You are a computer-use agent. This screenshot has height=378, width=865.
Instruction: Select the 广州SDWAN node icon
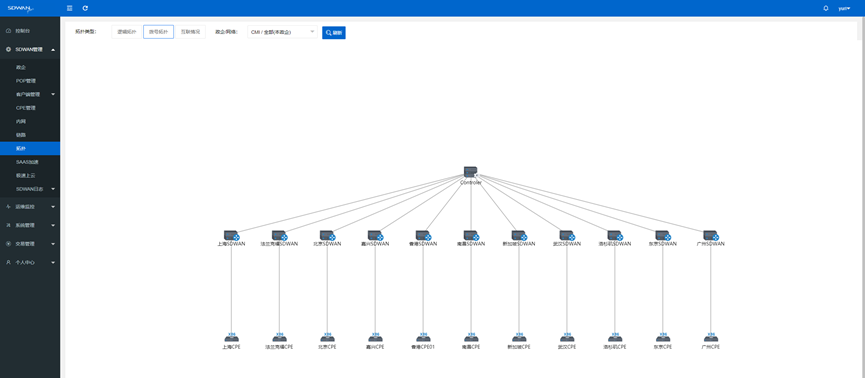tap(711, 236)
